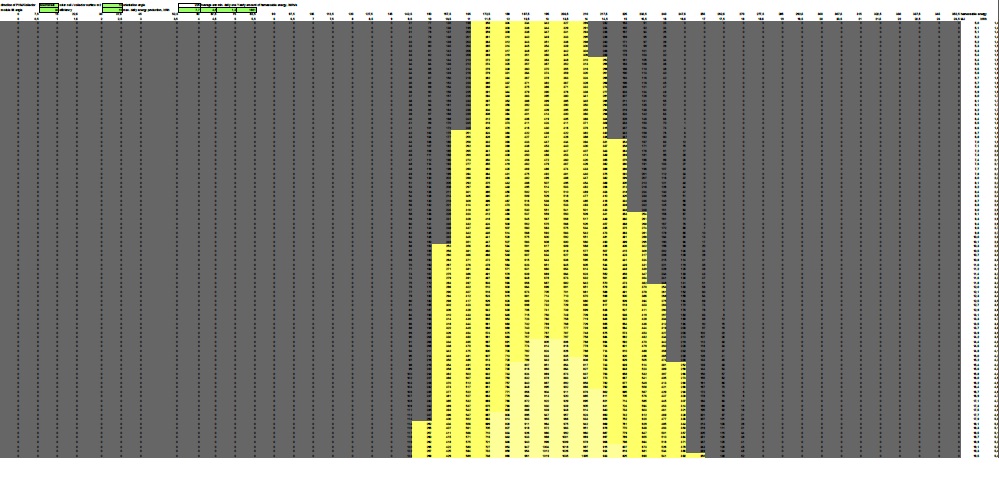Image resolution: width=999 pixels, height=480 pixels.
Task: Select the green cell left of 'efficiency'
Action: 49,10
